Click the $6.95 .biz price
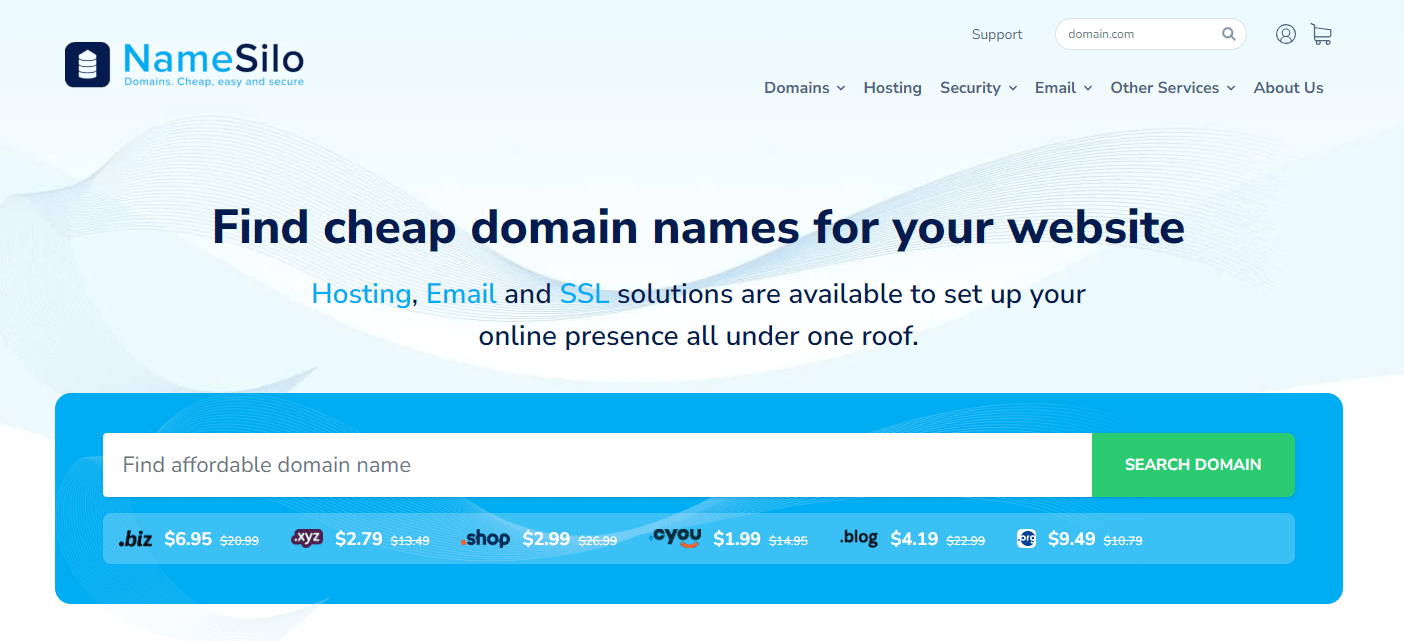 pos(188,539)
